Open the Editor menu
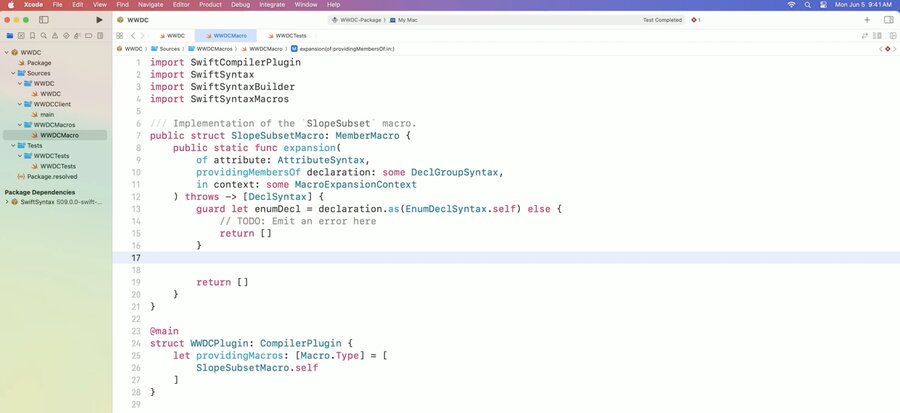The height and width of the screenshot is (413, 900). tap(181, 5)
